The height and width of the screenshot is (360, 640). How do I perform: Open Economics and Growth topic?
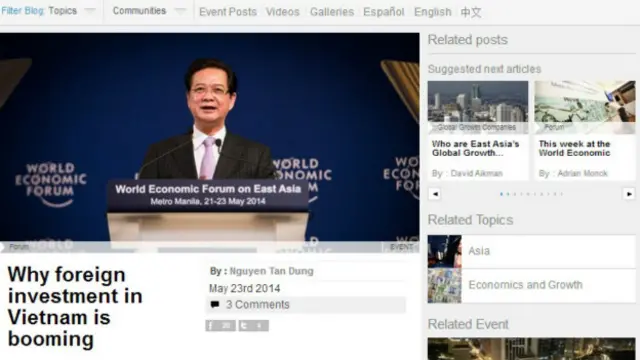(x=531, y=285)
